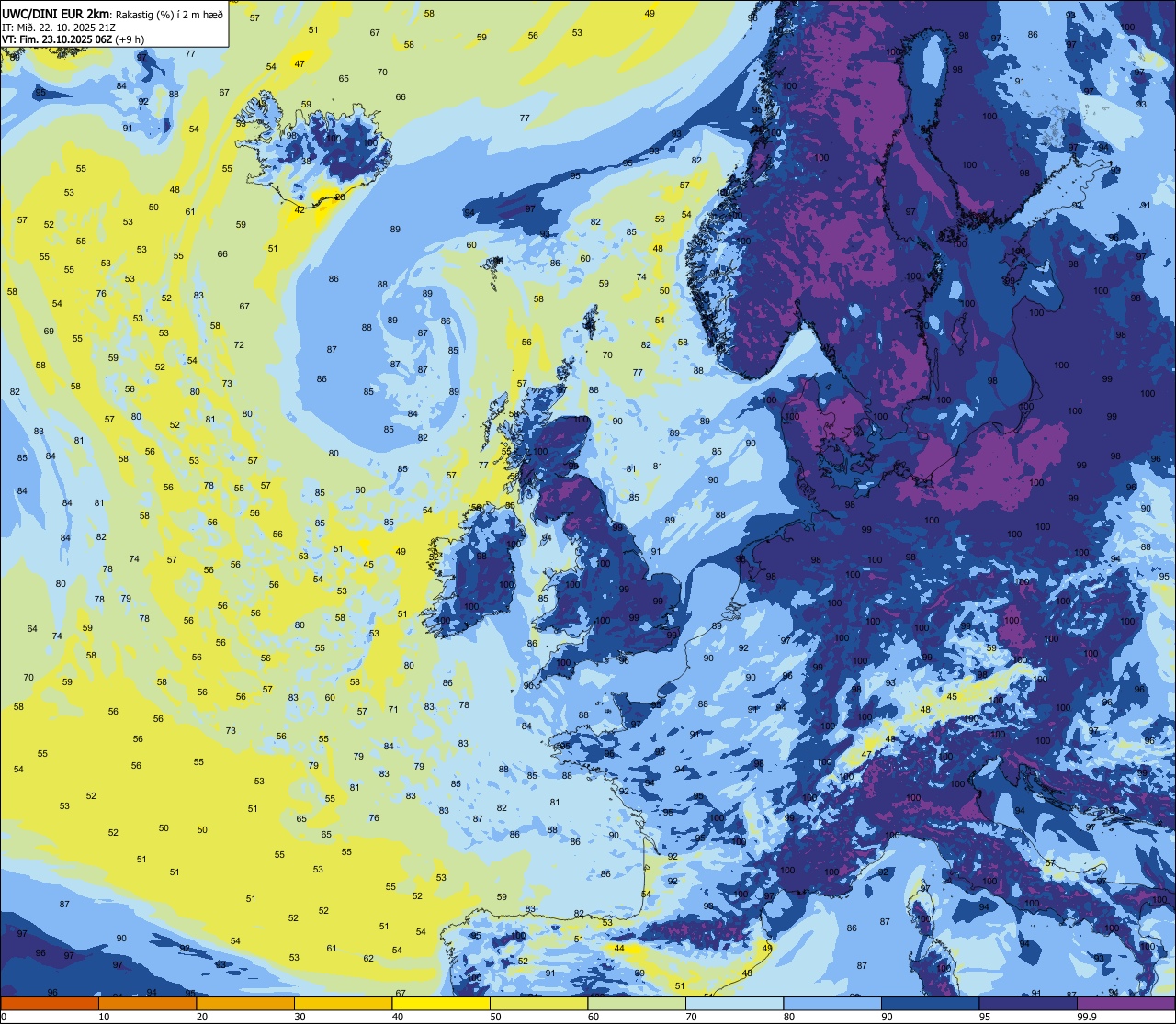Click the '30' legend tick label
The image size is (1176, 1024).
(300, 1017)
